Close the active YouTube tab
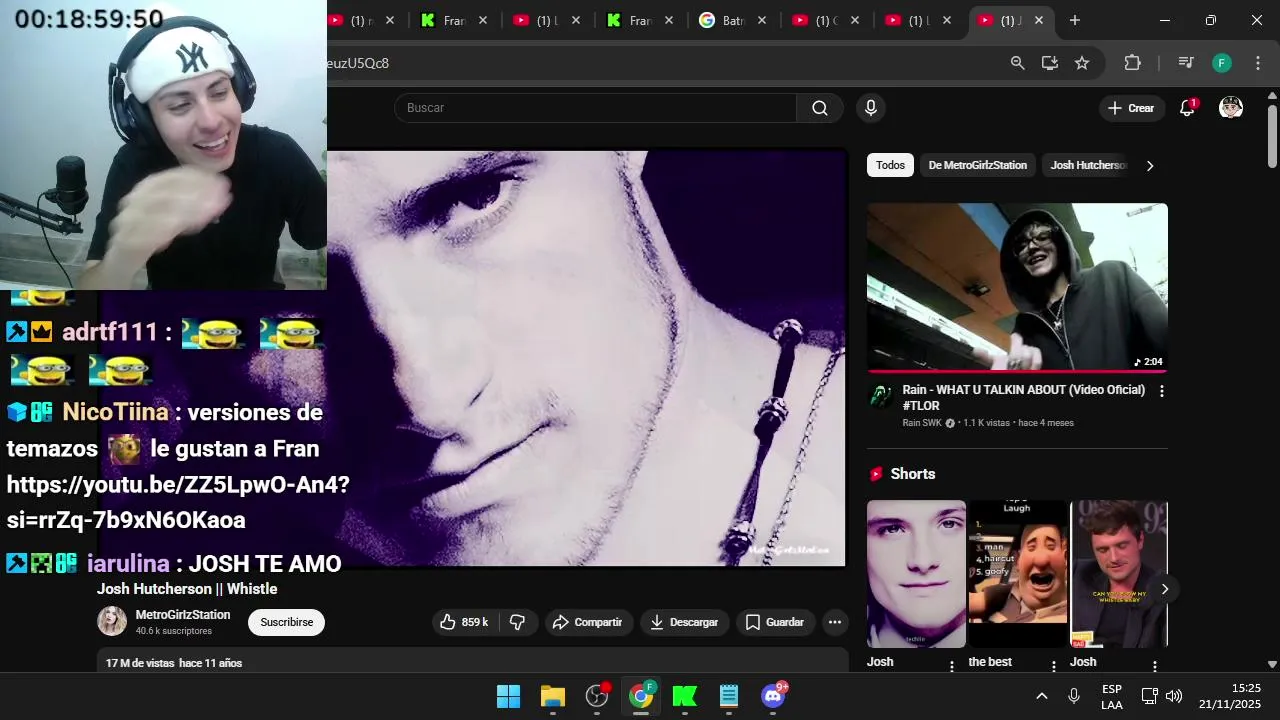The width and height of the screenshot is (1280, 720). point(1038,20)
